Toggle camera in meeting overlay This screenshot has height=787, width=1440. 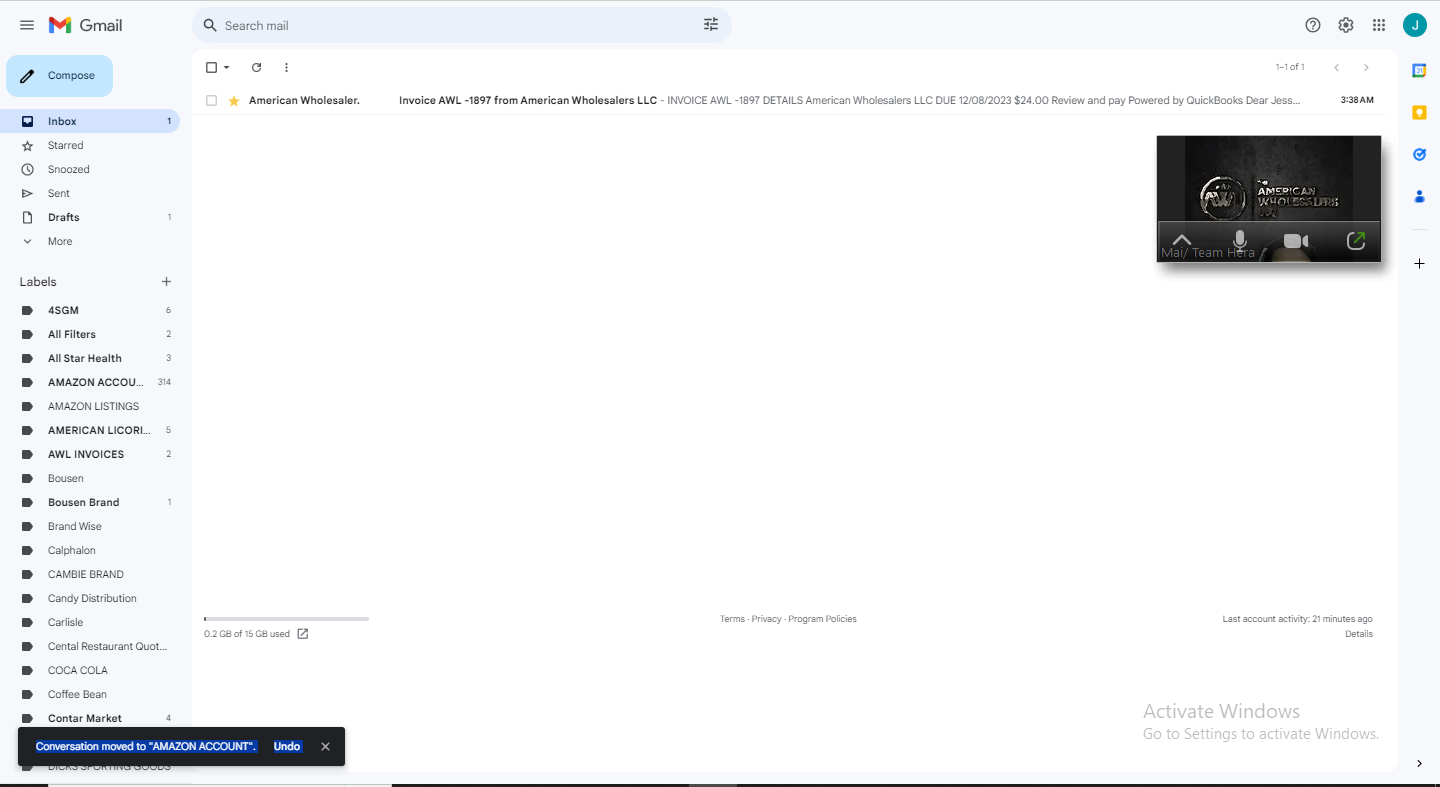(x=1296, y=241)
